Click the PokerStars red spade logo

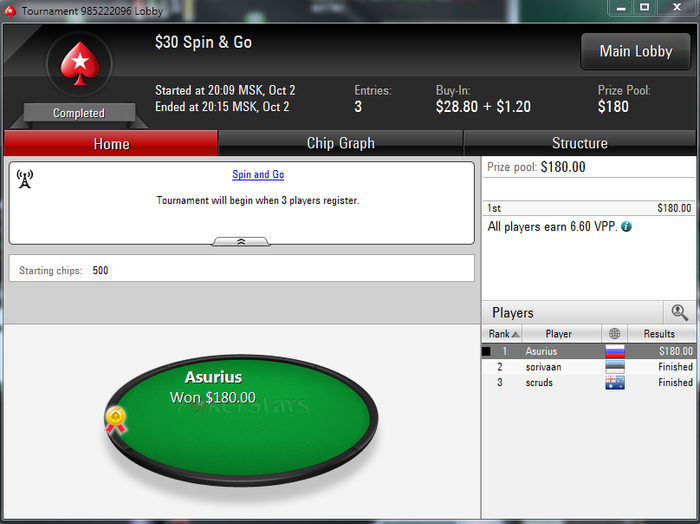pyautogui.click(x=80, y=63)
